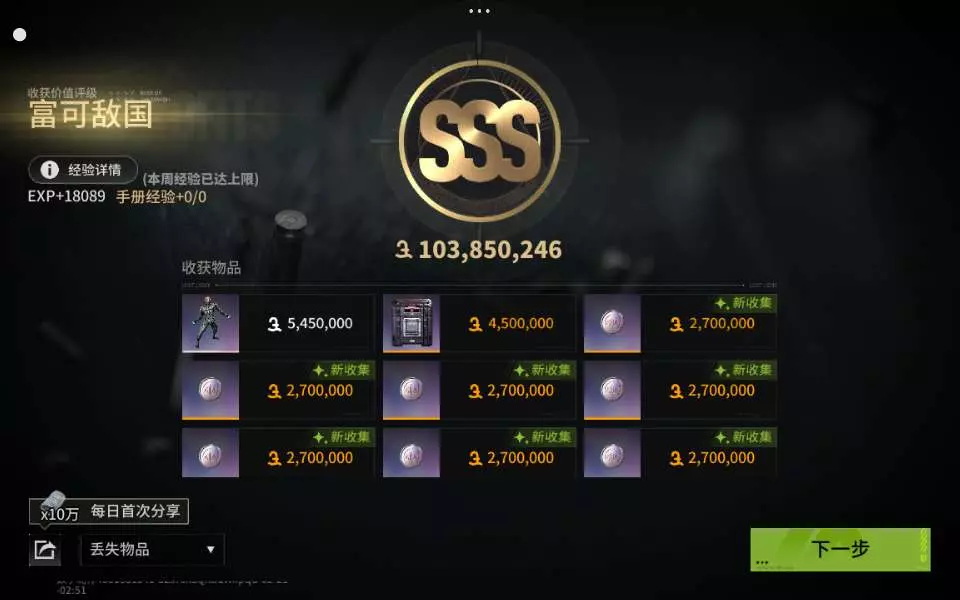Open the info icon beside 经验详情
This screenshot has width=960, height=600.
[49, 170]
